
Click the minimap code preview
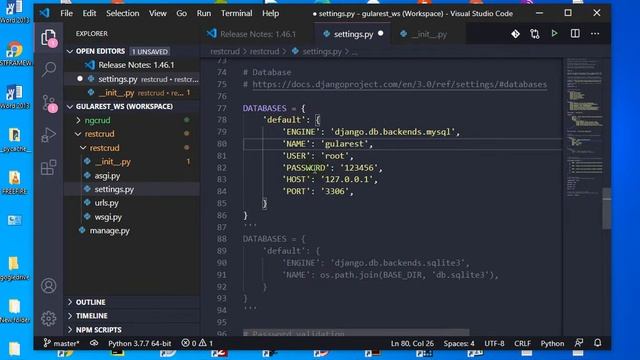[584, 127]
